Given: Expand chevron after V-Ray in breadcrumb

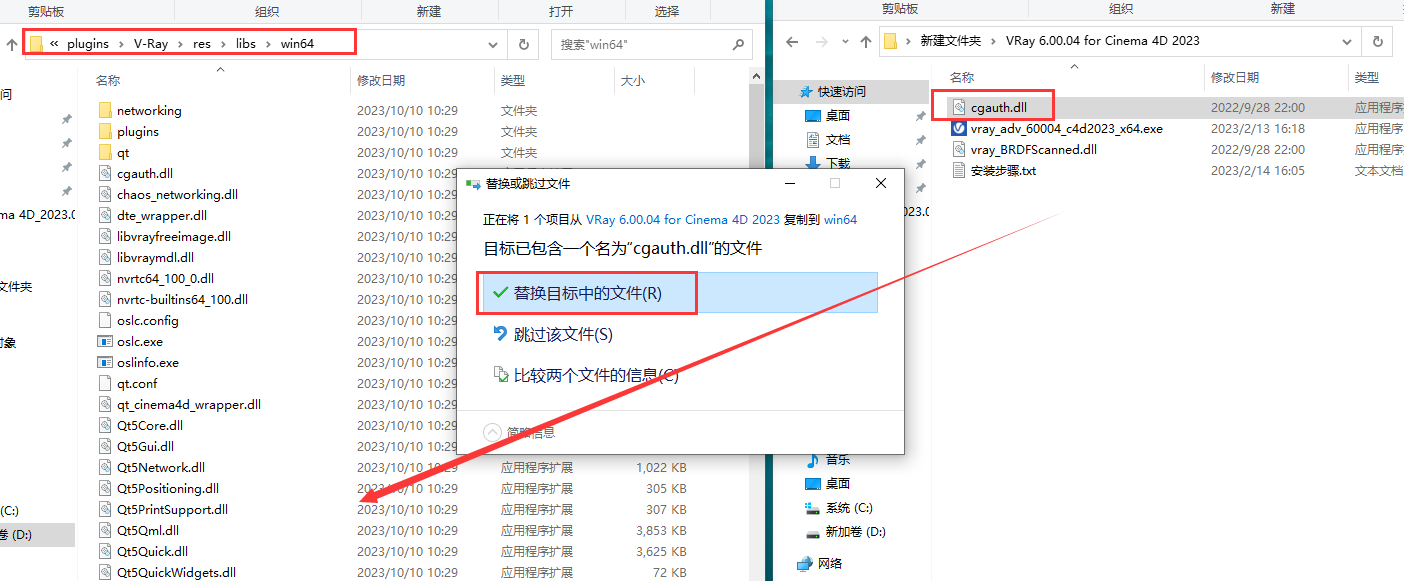Looking at the screenshot, I should [x=181, y=44].
